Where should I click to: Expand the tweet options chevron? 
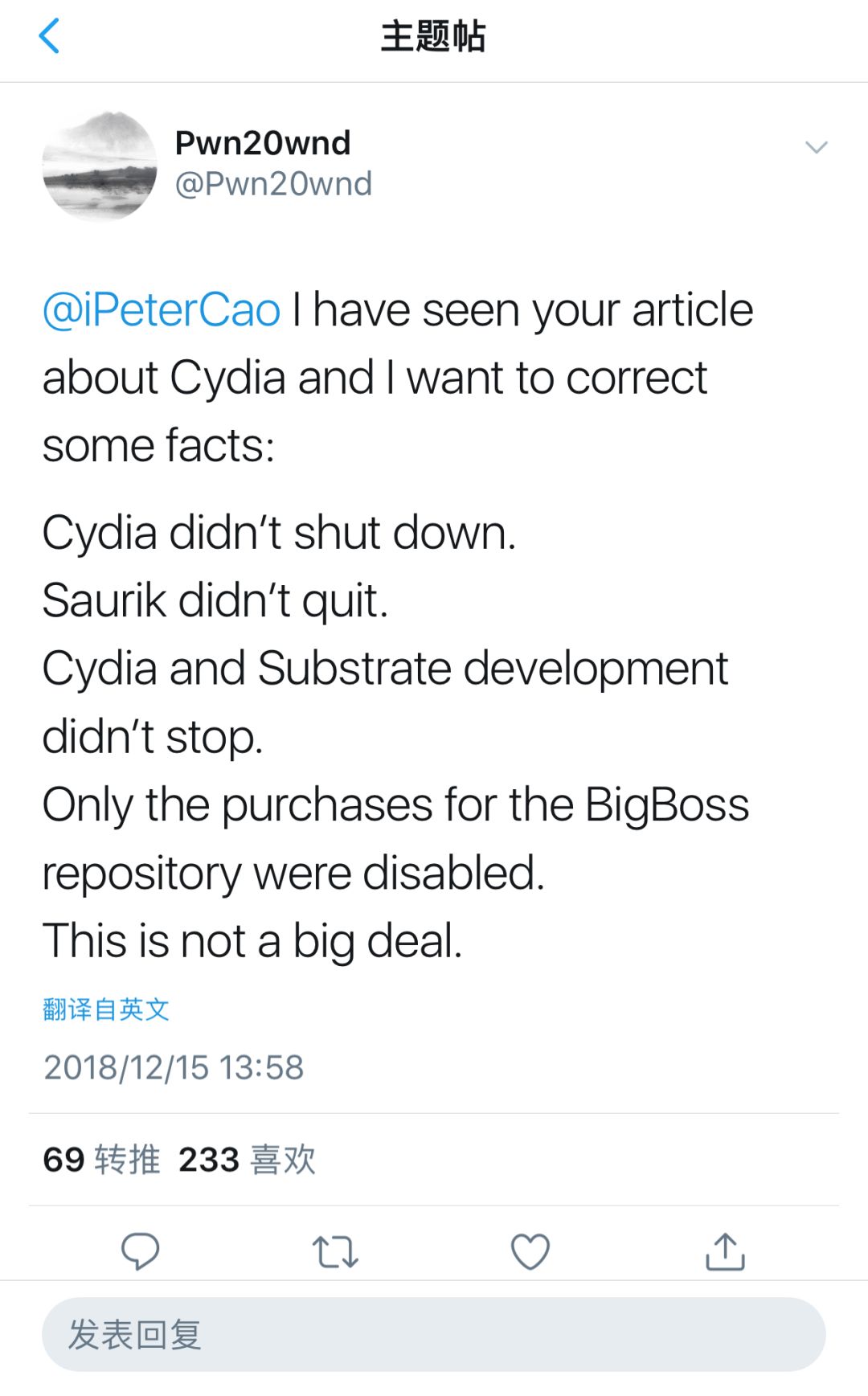click(816, 147)
